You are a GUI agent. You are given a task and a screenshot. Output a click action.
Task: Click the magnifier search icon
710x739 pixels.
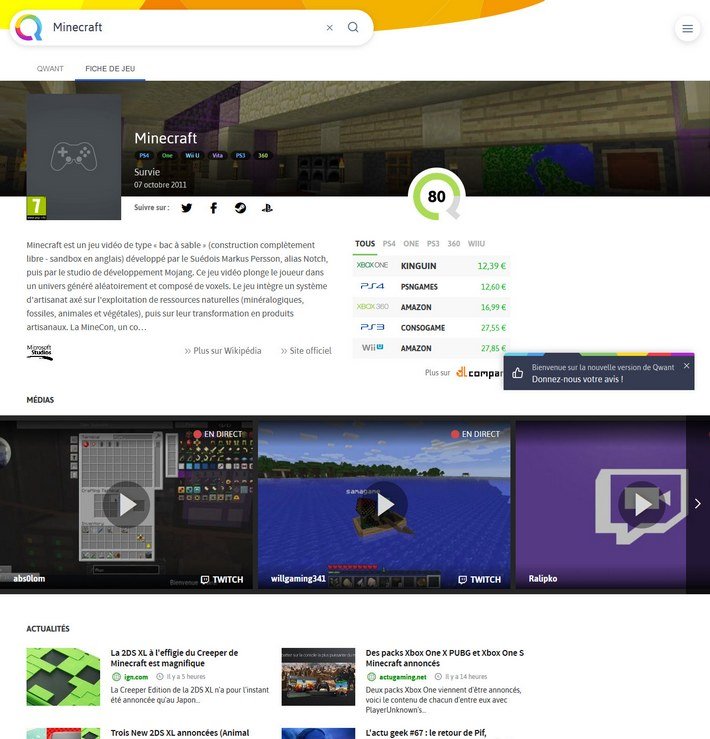353,27
